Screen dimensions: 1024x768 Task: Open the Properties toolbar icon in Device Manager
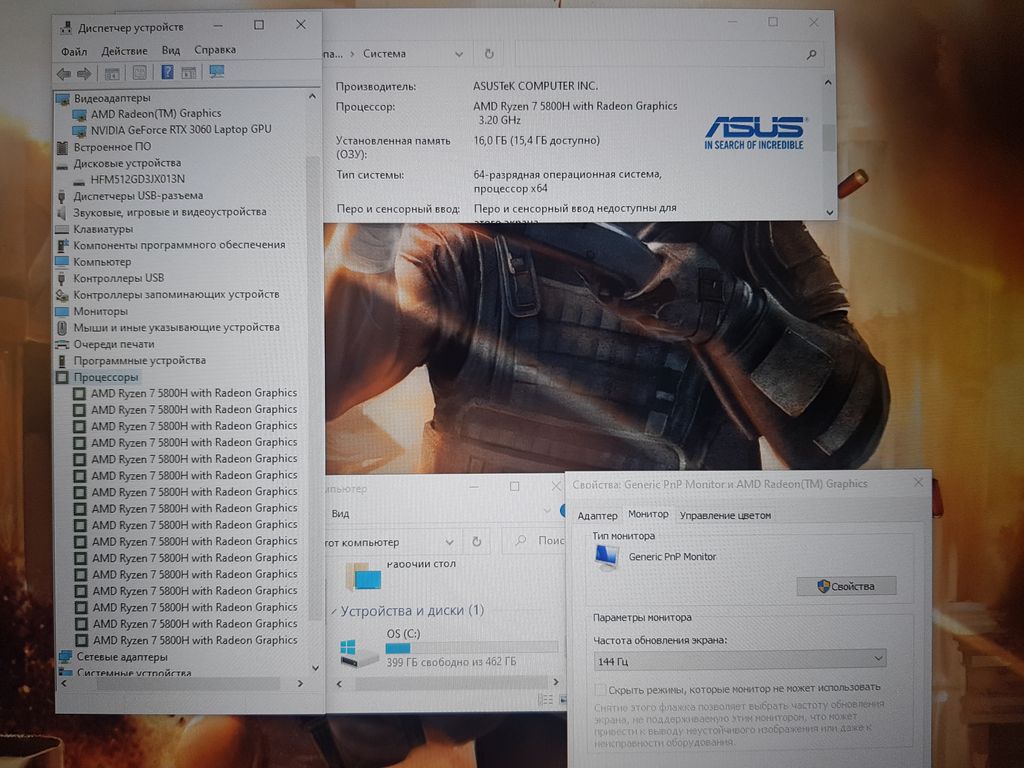(x=140, y=73)
